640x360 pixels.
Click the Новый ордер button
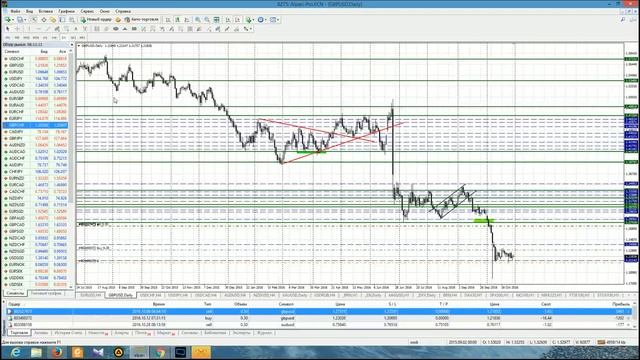click(96, 20)
